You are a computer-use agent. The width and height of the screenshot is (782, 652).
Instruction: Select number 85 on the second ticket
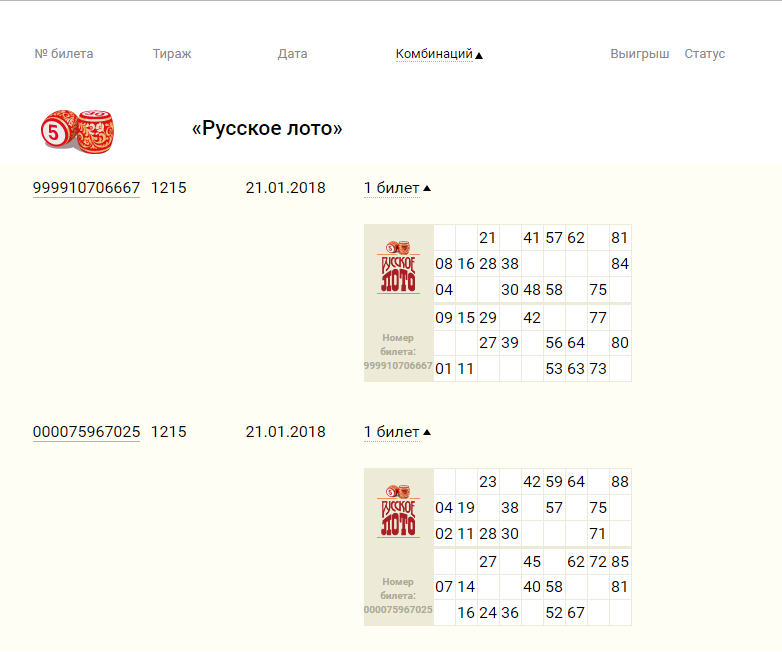point(620,562)
